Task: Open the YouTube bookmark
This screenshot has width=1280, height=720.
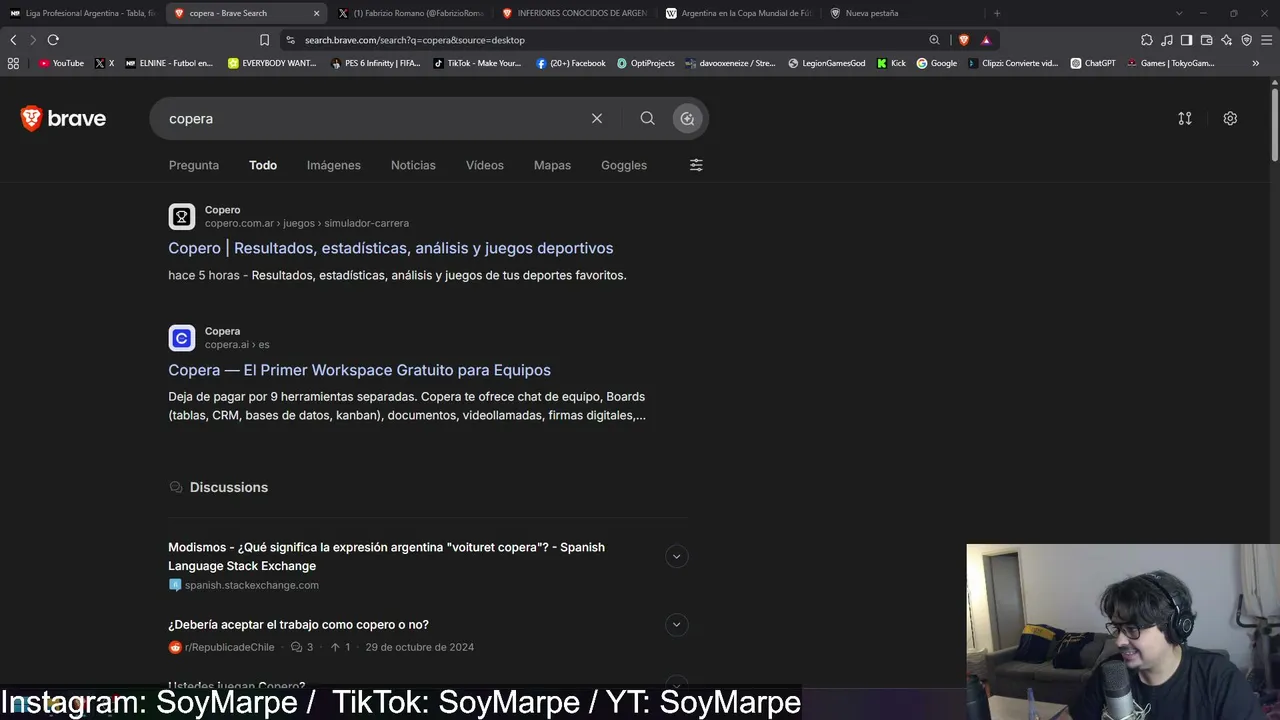Action: 61,63
